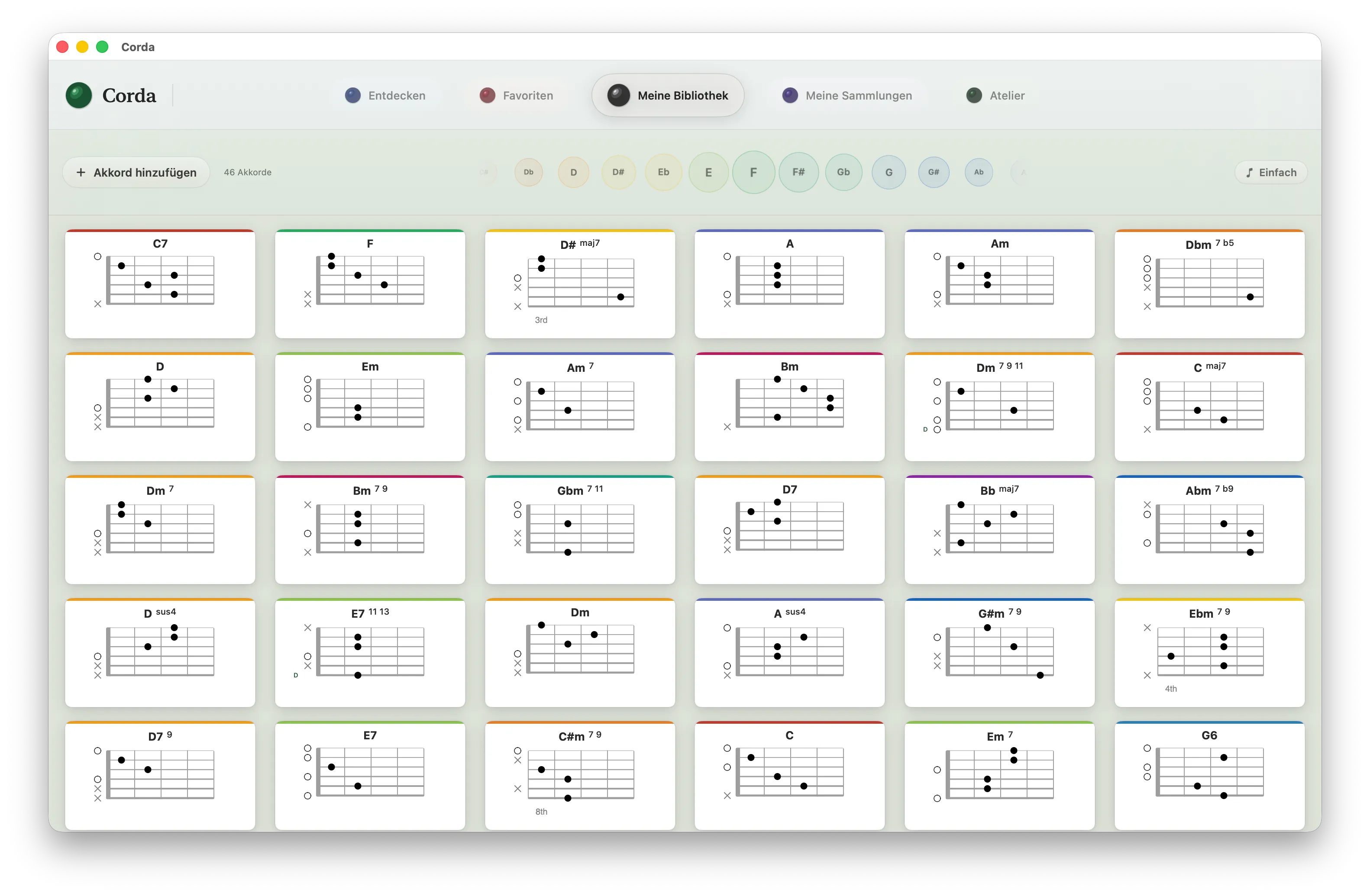Open the C maj7 chord card
The image size is (1370, 896).
point(1209,407)
